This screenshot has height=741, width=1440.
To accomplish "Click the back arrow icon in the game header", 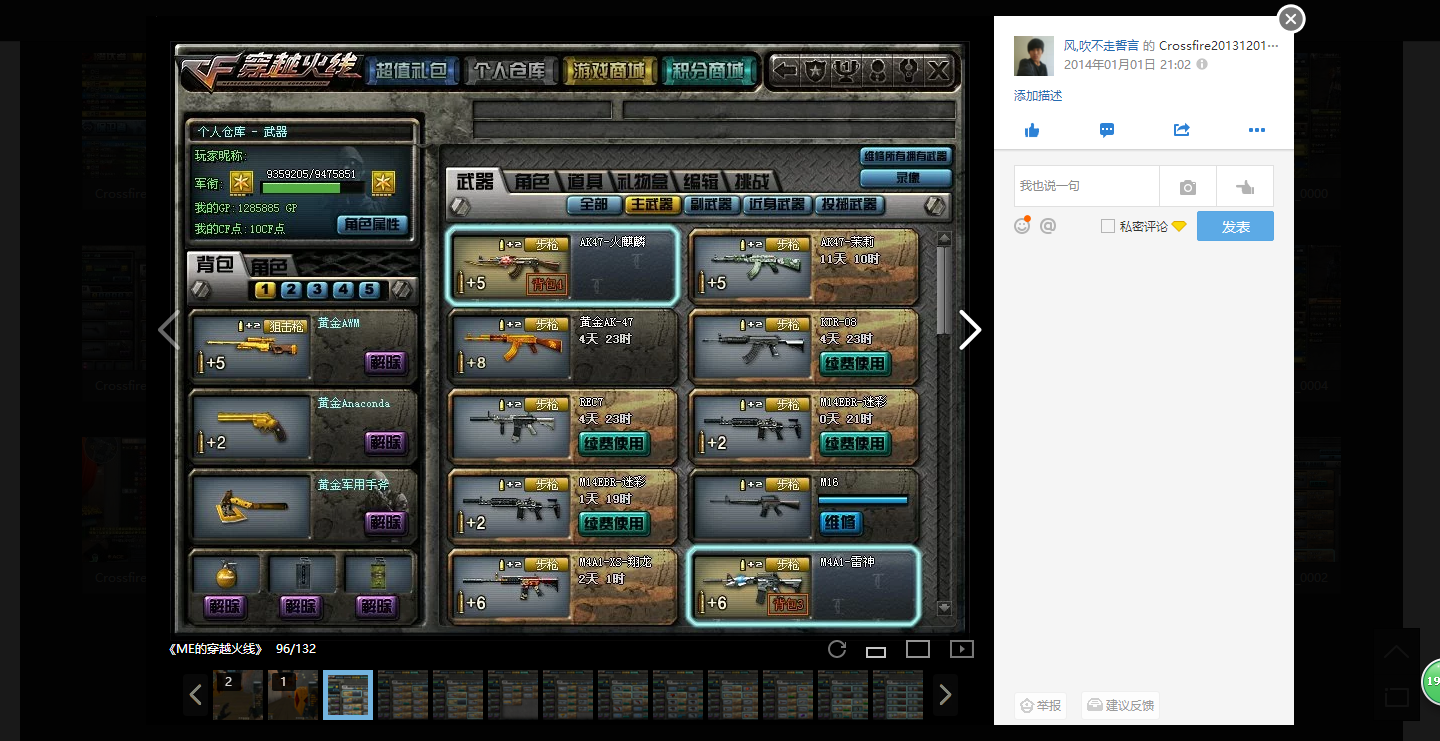I will point(786,71).
